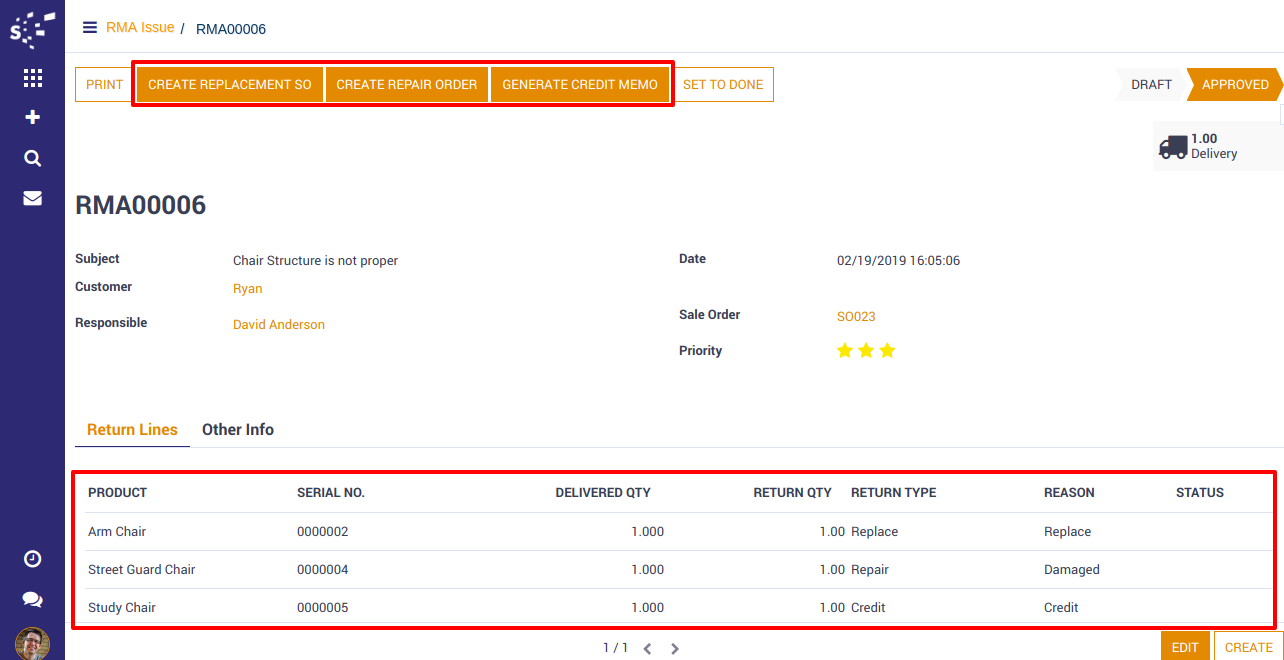Switch to the Other Info tab

click(238, 430)
